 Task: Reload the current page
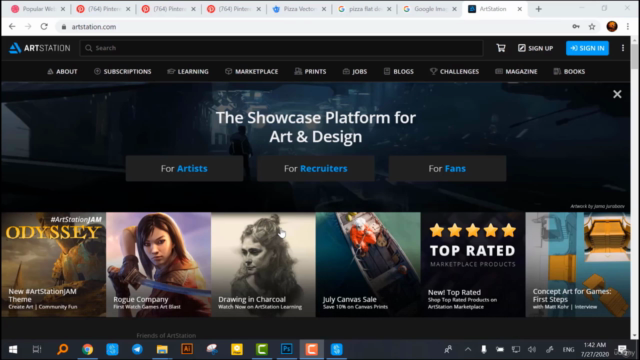[44, 27]
